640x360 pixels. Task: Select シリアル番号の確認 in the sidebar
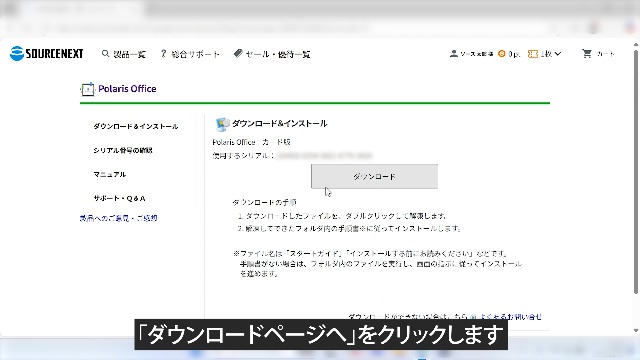click(x=123, y=150)
